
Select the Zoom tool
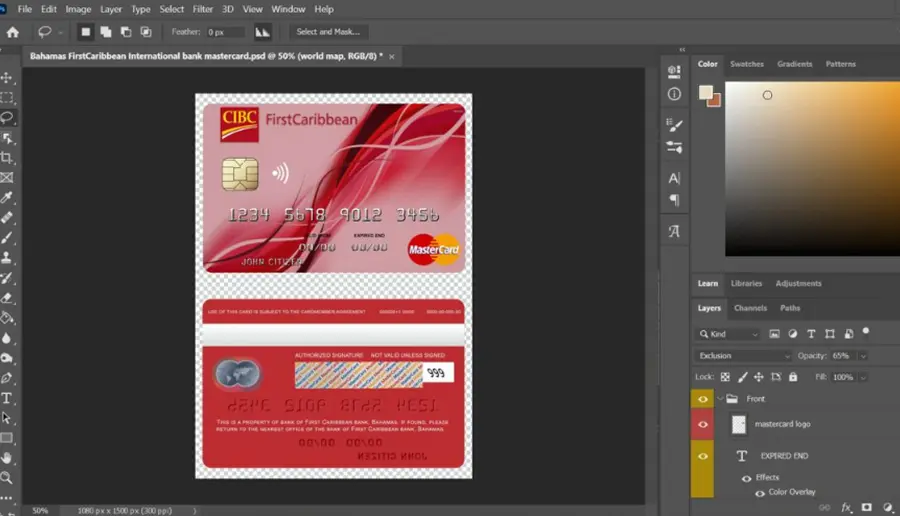7,477
